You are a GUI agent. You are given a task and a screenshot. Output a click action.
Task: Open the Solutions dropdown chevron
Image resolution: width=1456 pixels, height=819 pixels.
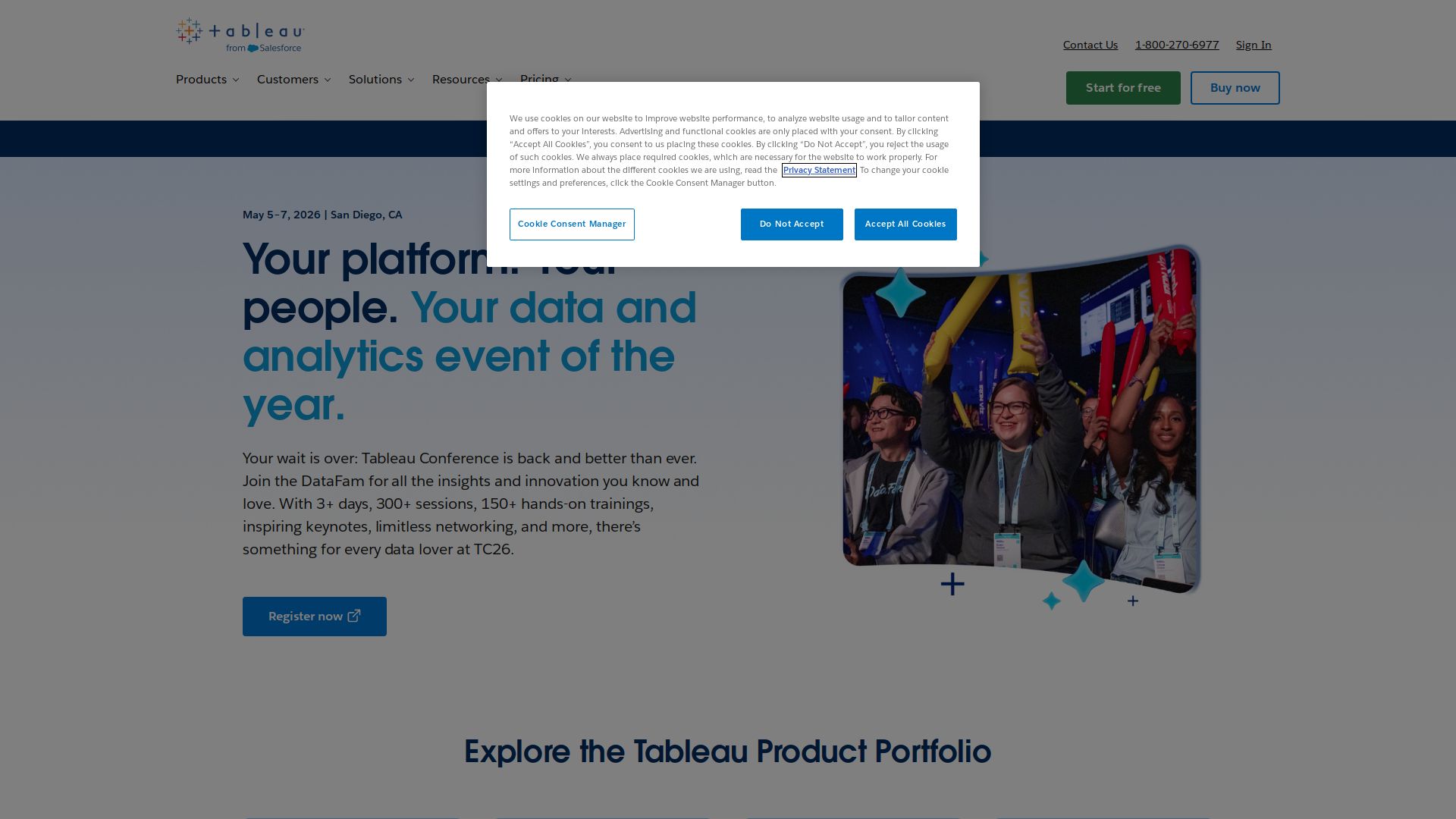pos(411,80)
